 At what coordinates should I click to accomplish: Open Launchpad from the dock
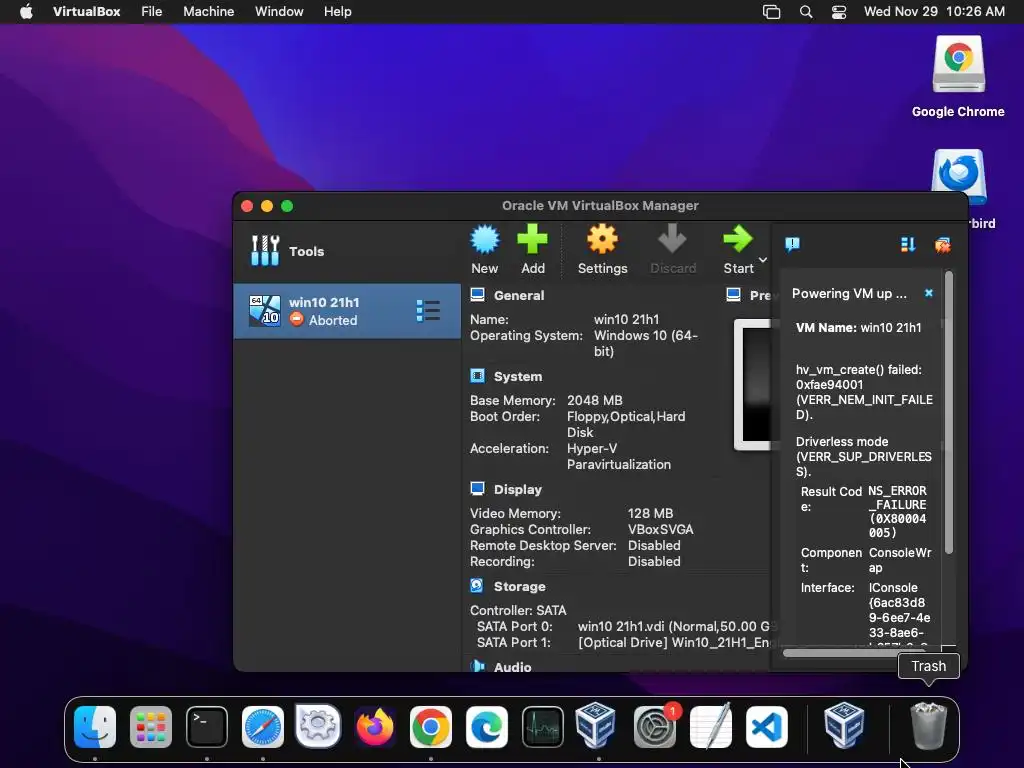(x=151, y=726)
